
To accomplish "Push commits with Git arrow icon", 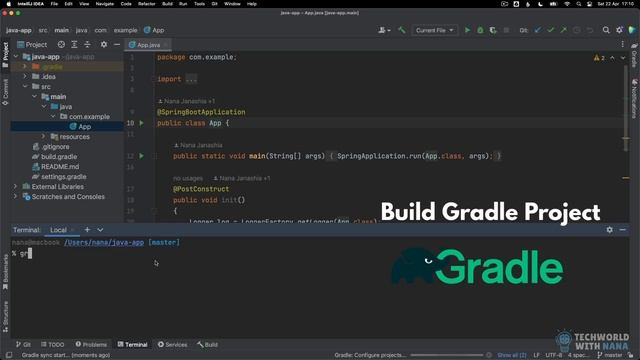I will 563,30.
